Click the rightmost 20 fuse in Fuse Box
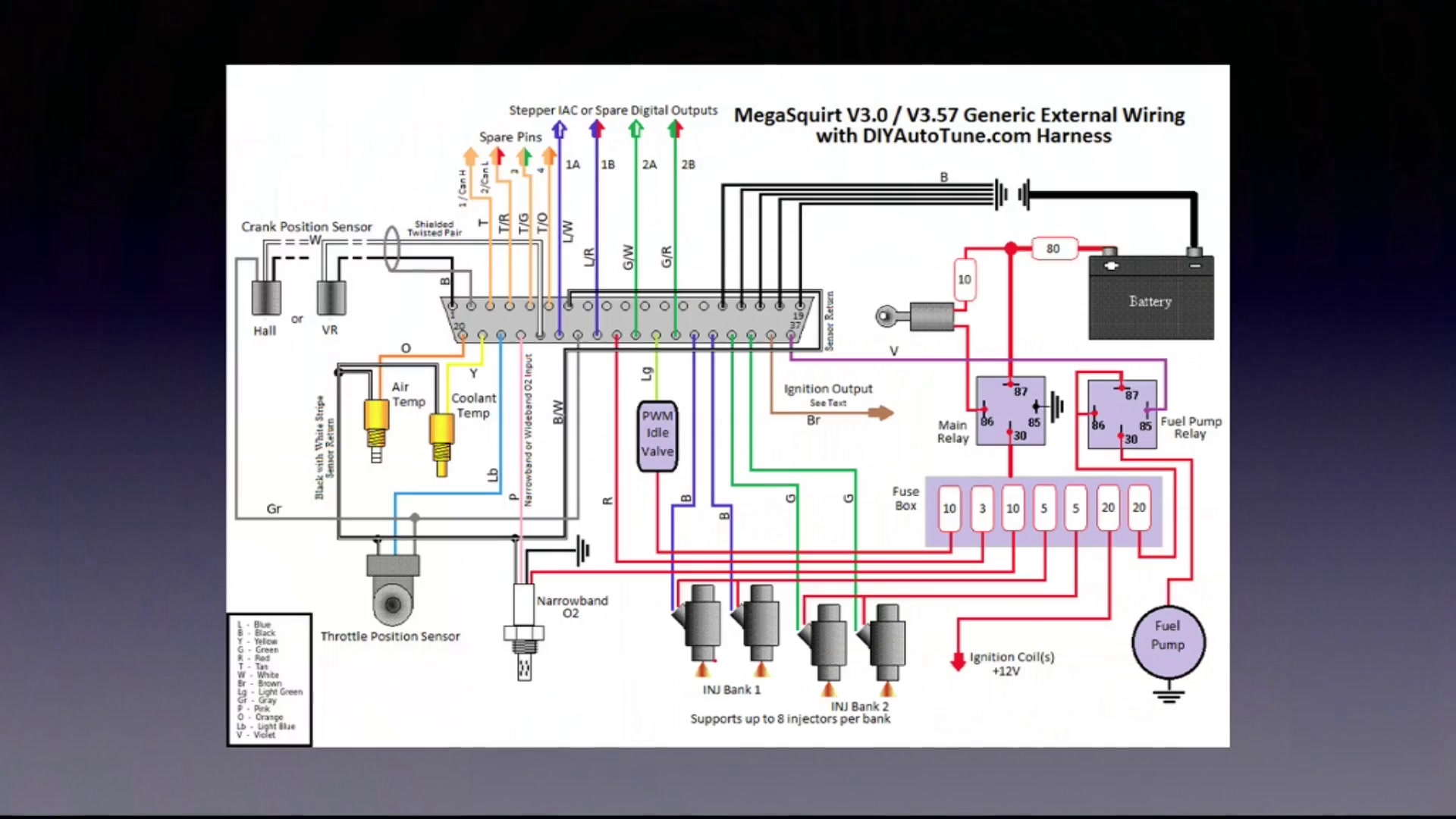Image resolution: width=1456 pixels, height=819 pixels. [x=1139, y=508]
